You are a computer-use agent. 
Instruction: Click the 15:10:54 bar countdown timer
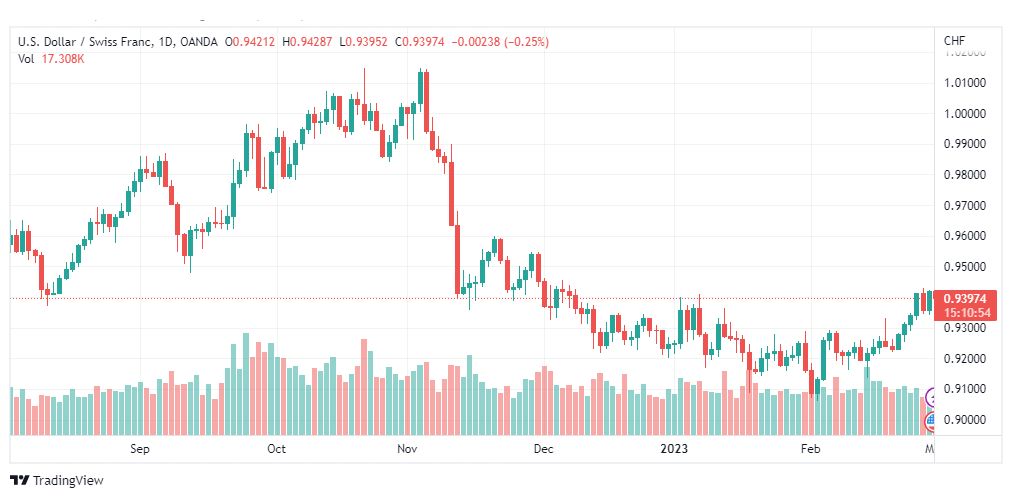click(x=965, y=312)
